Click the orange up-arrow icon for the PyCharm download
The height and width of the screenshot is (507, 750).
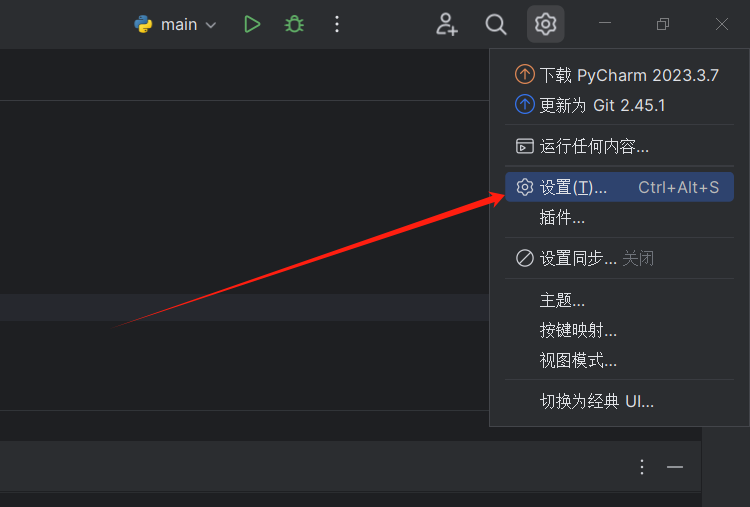click(525, 74)
